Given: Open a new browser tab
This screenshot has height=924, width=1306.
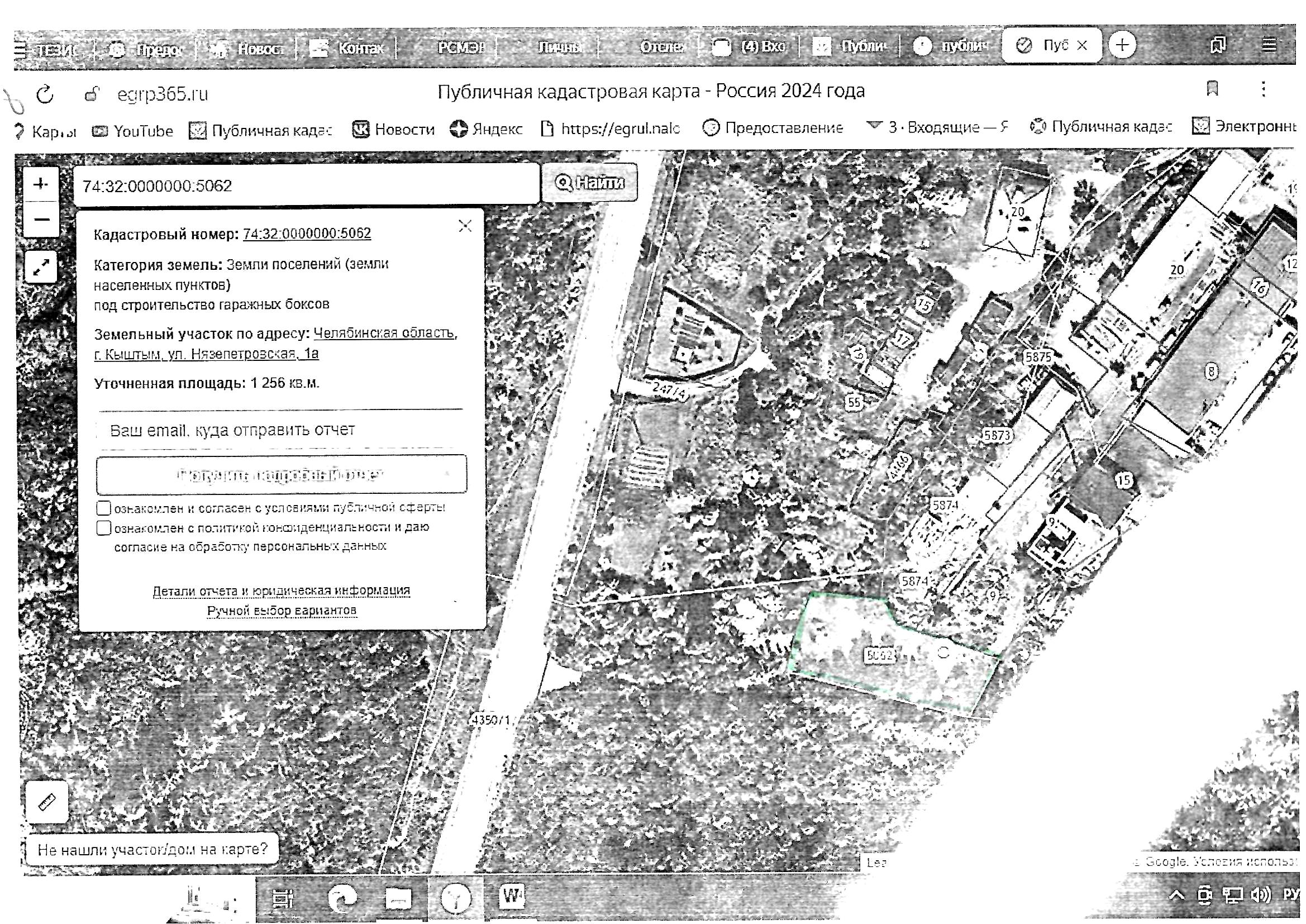Looking at the screenshot, I should coord(1122,45).
